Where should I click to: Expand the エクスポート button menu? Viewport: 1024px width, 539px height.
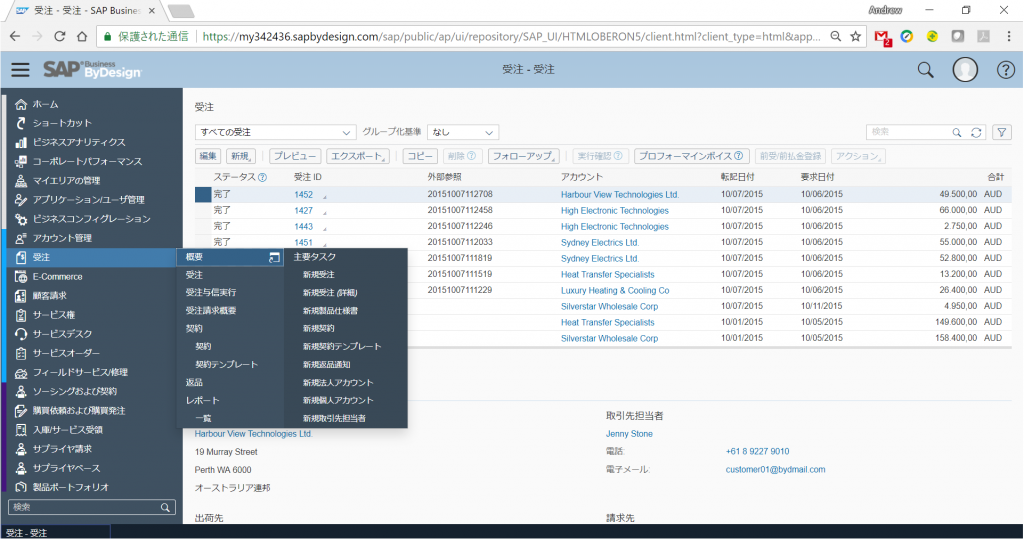(x=357, y=156)
